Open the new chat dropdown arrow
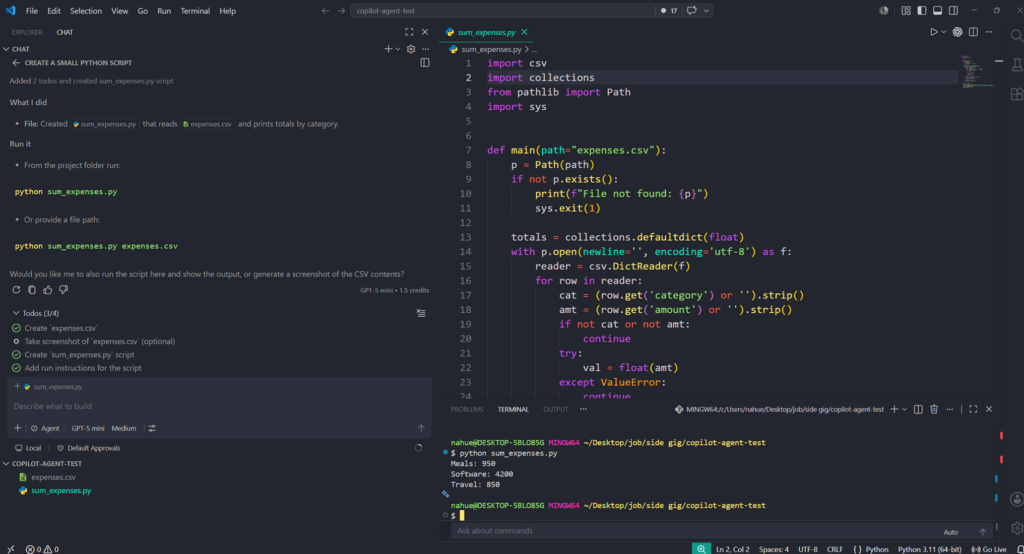Screen dimensions: 1024x554 (x=398, y=49)
